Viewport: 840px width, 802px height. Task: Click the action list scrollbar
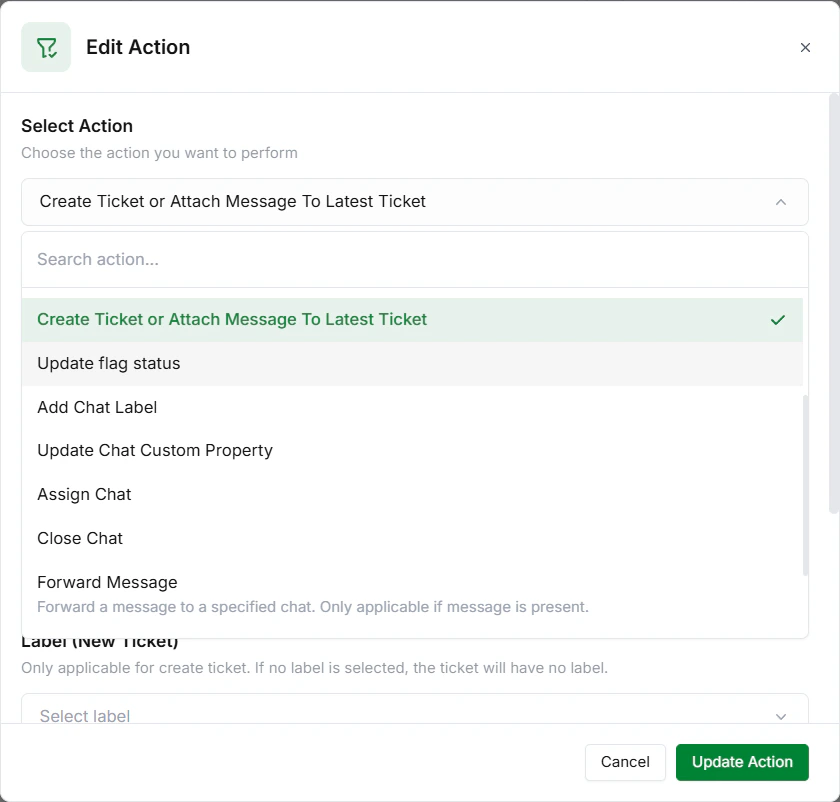pos(805,485)
